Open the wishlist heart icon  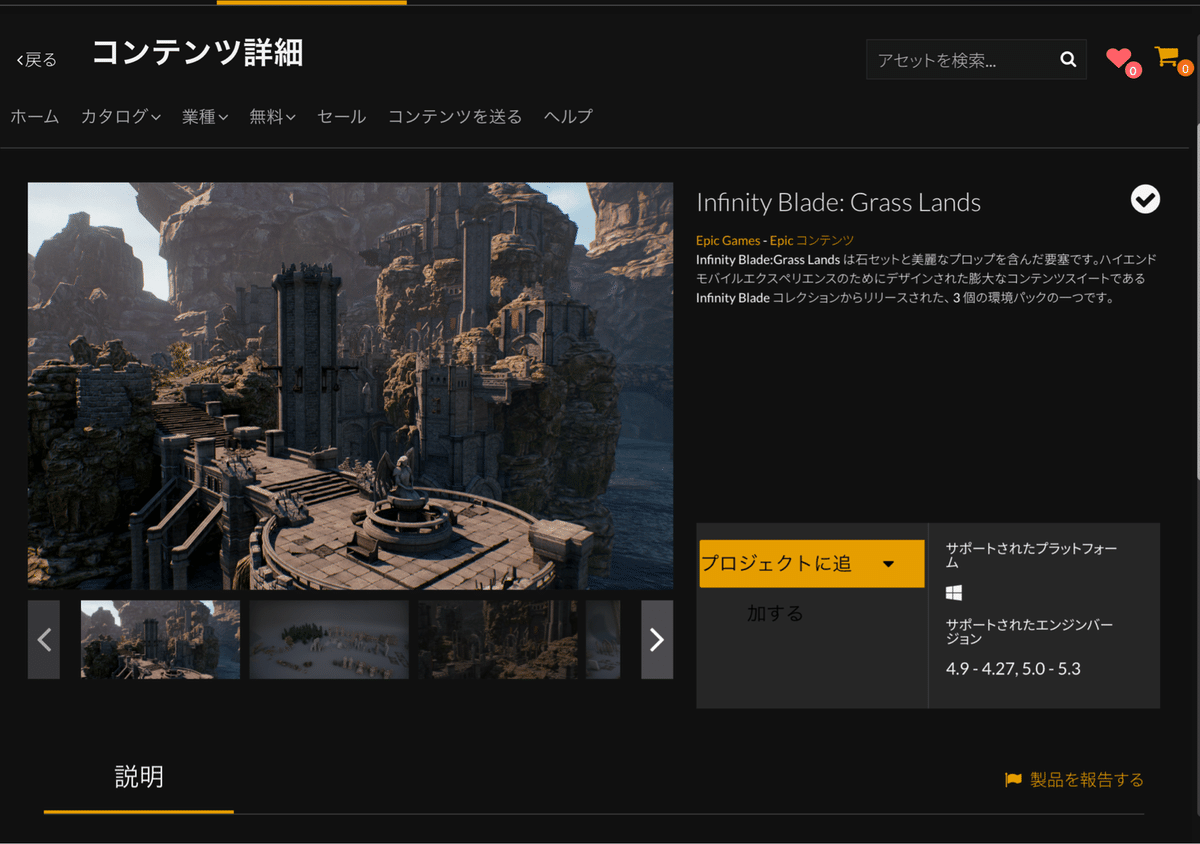[x=1119, y=58]
